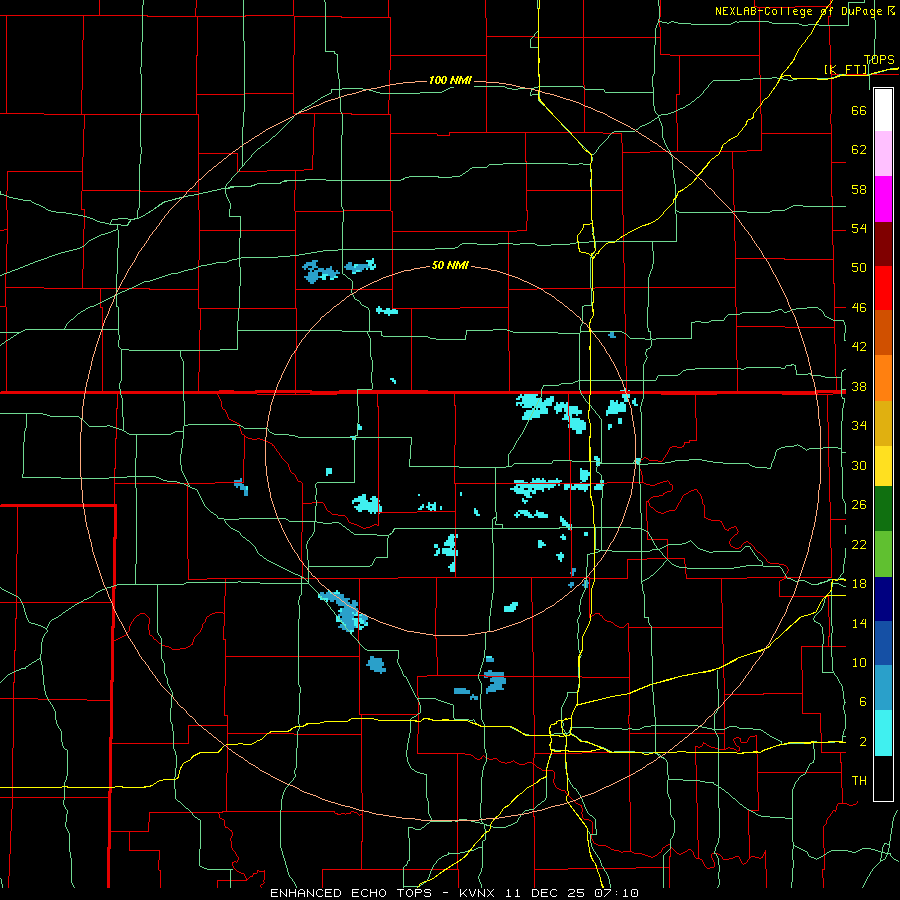
Task: Select the light green scale swatch
Action: [883, 554]
